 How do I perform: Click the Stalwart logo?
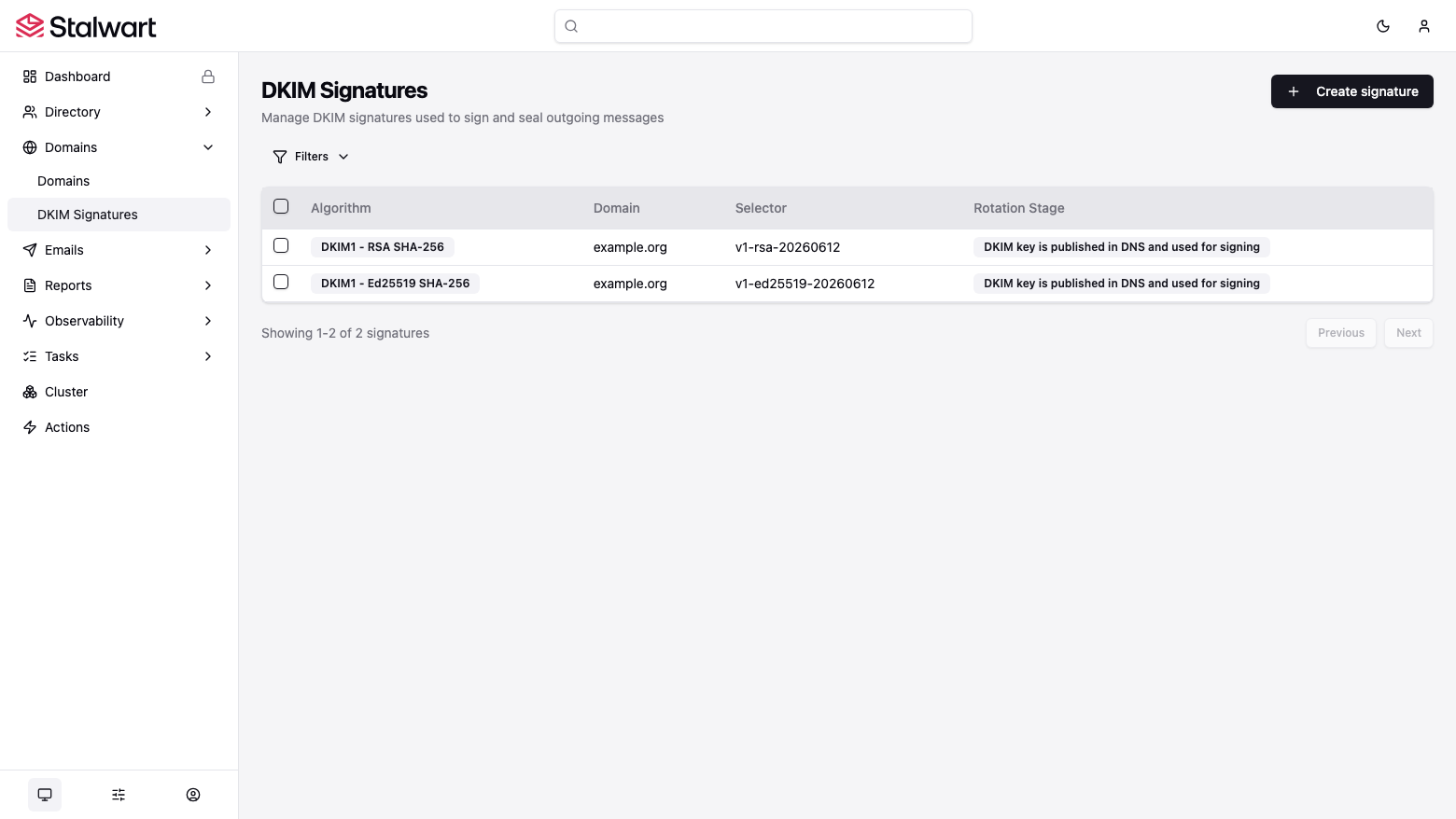click(86, 26)
